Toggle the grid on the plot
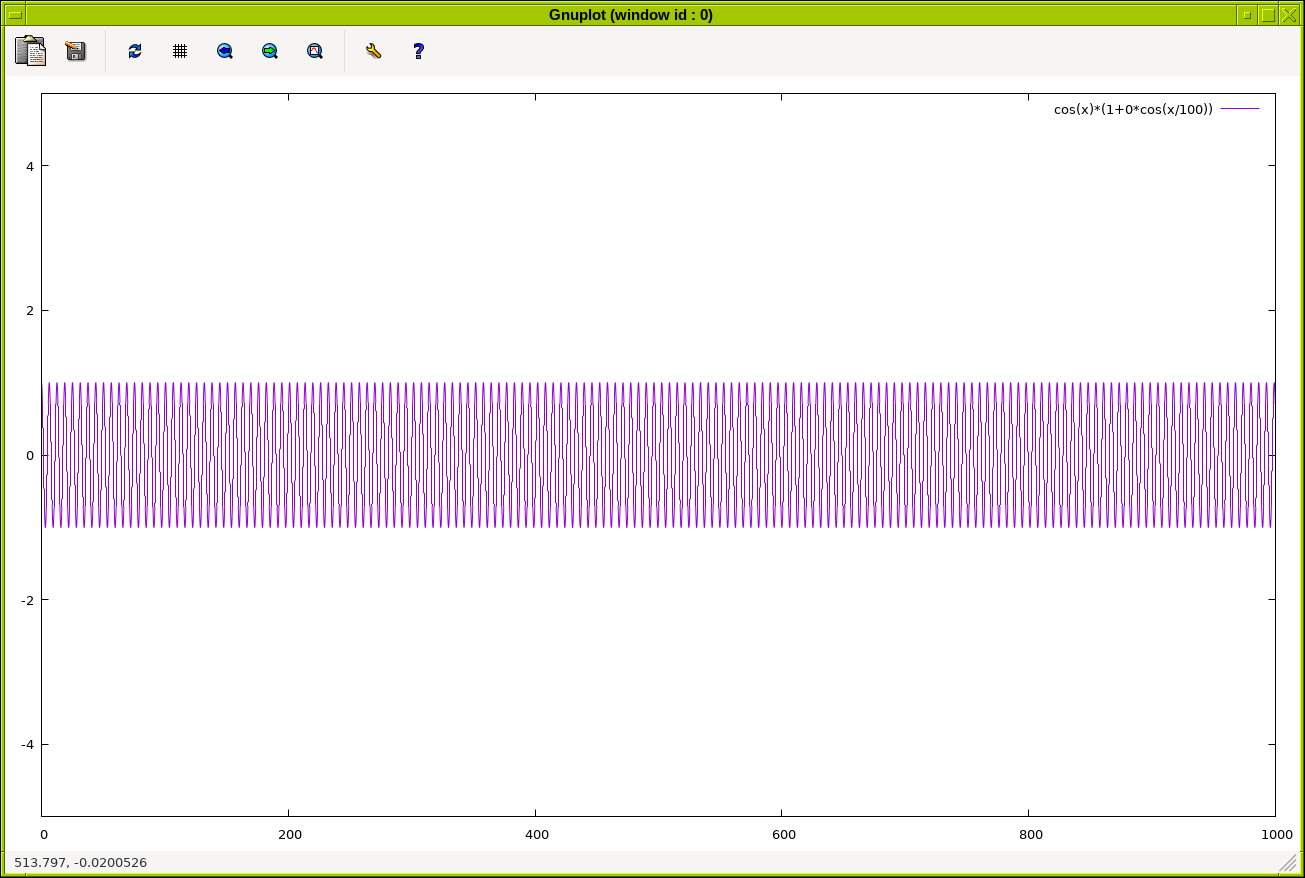 [180, 51]
